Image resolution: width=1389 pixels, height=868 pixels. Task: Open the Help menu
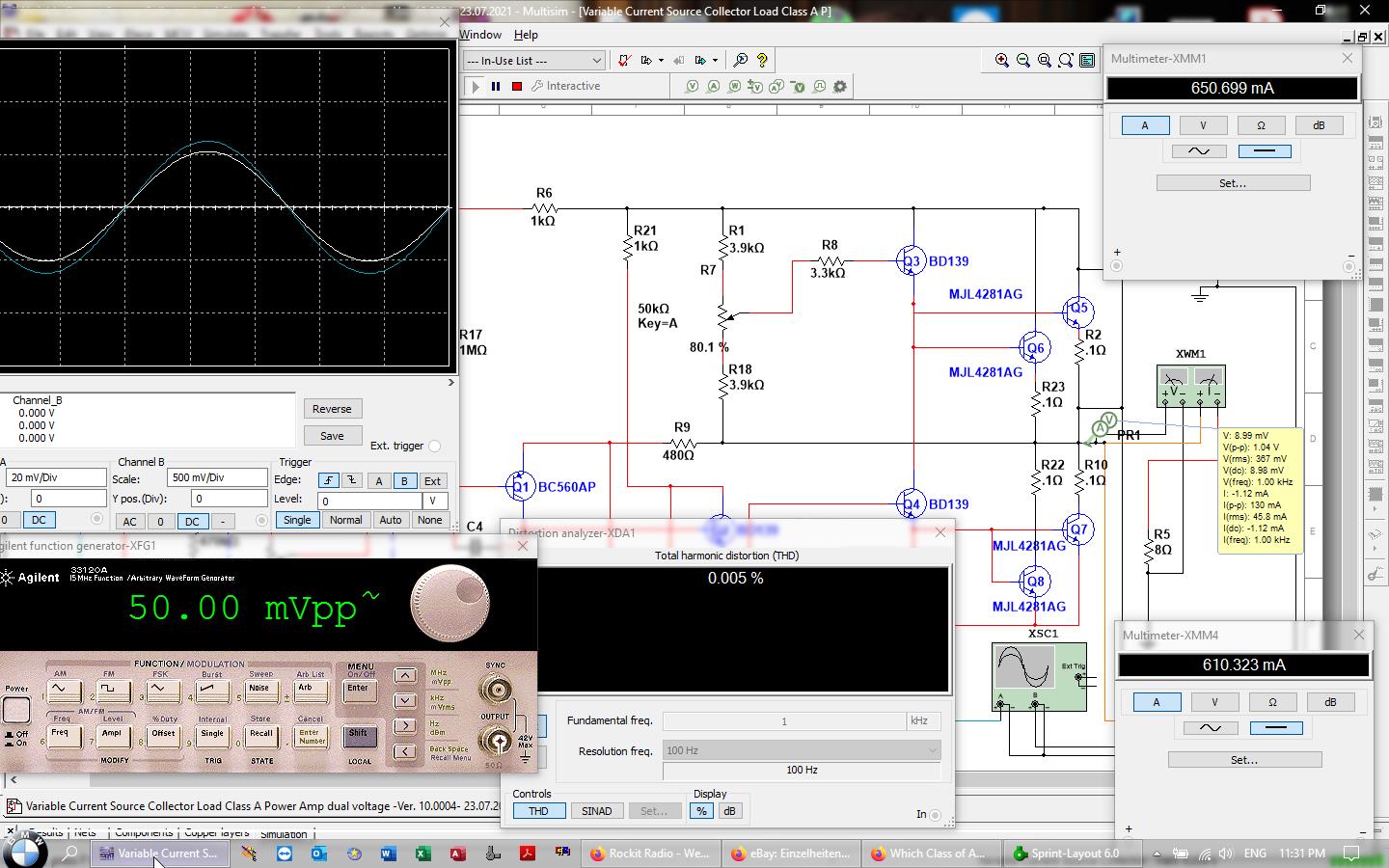click(x=526, y=35)
